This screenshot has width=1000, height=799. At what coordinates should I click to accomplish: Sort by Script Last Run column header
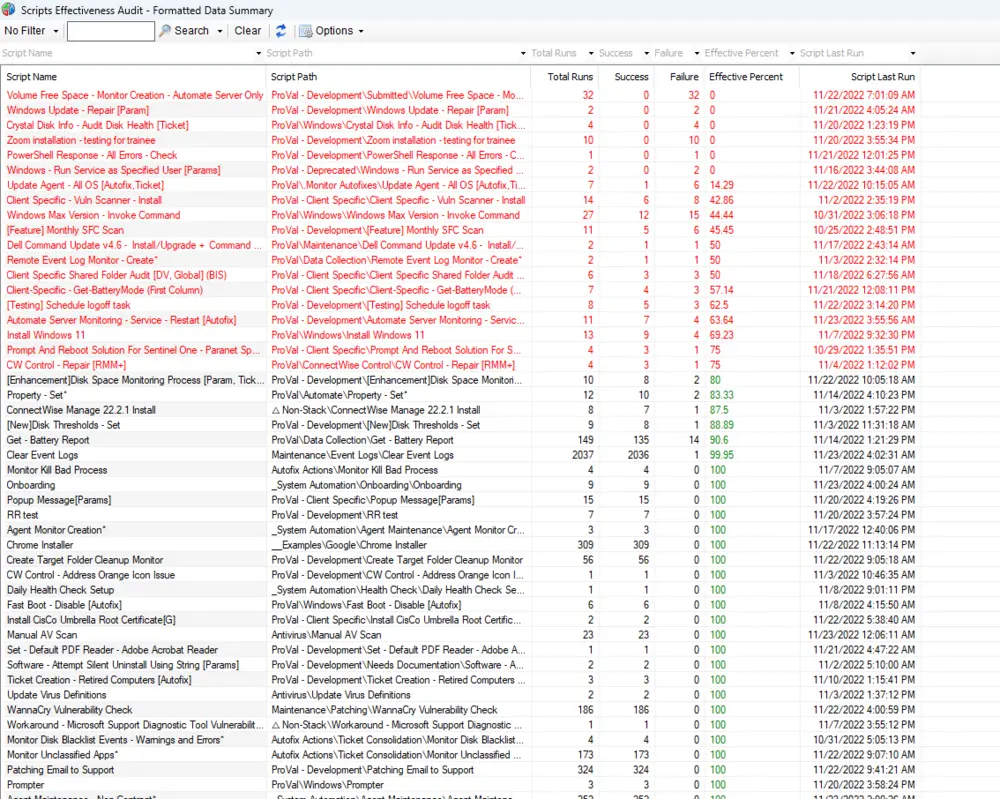coord(883,77)
